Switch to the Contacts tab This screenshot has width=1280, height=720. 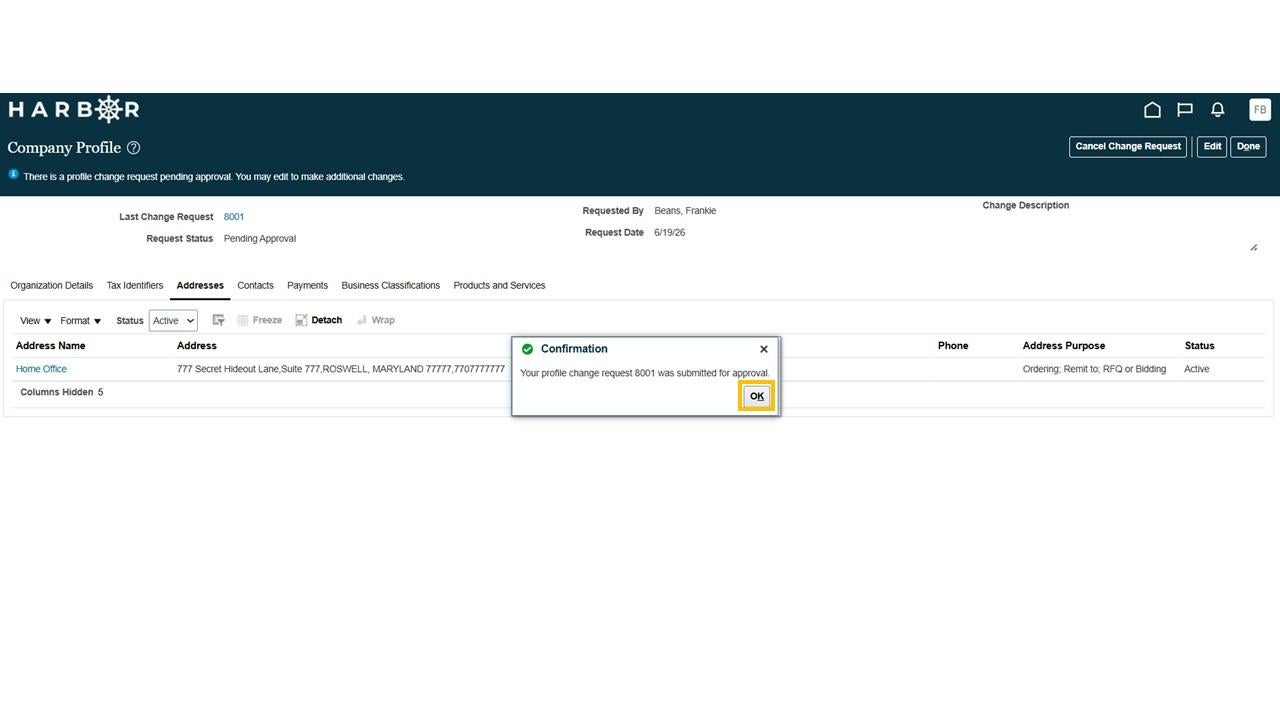(x=255, y=286)
